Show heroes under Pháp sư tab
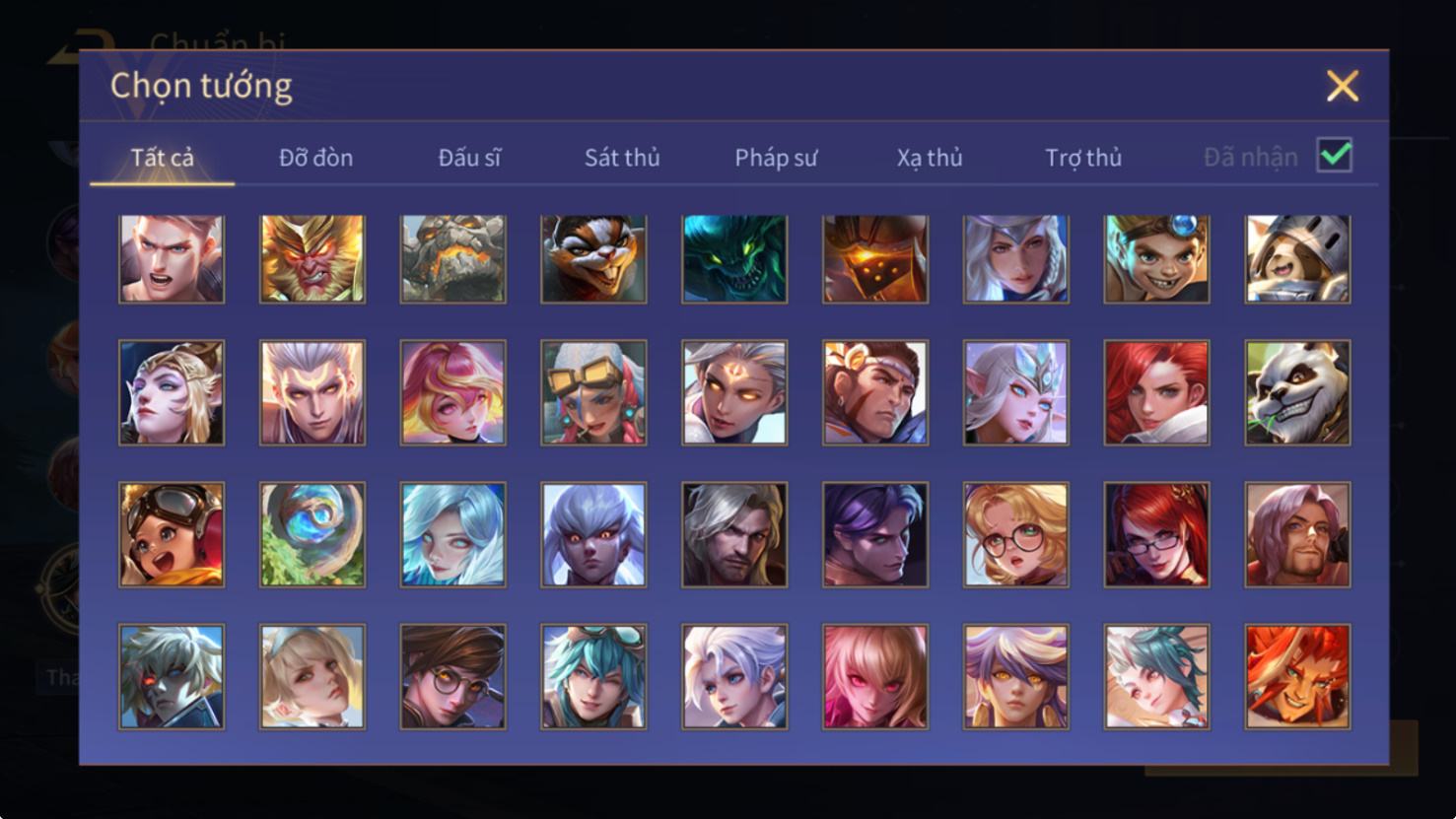This screenshot has width=1456, height=819. coord(776,158)
